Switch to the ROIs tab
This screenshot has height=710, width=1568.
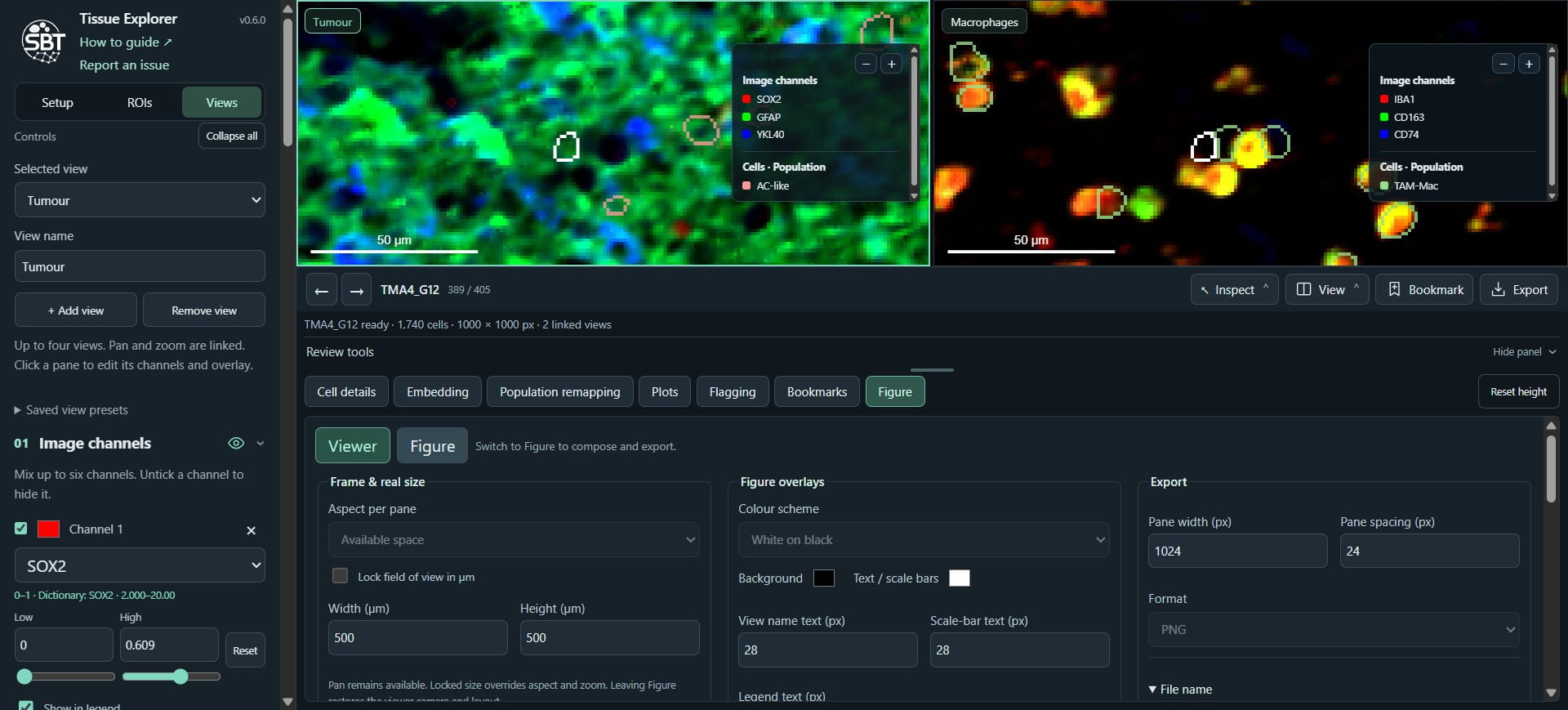[140, 103]
